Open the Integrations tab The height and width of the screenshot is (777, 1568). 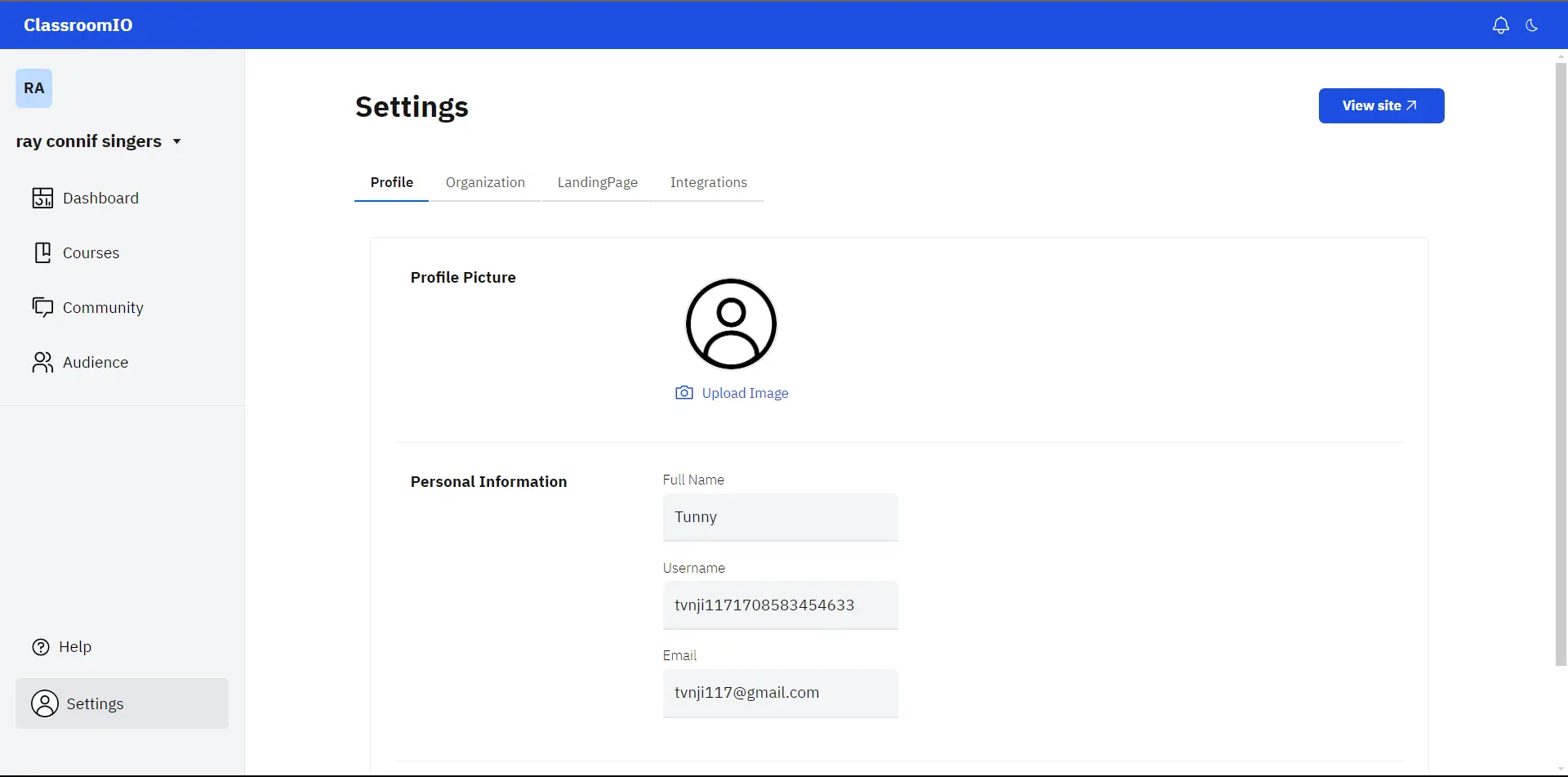click(x=708, y=182)
